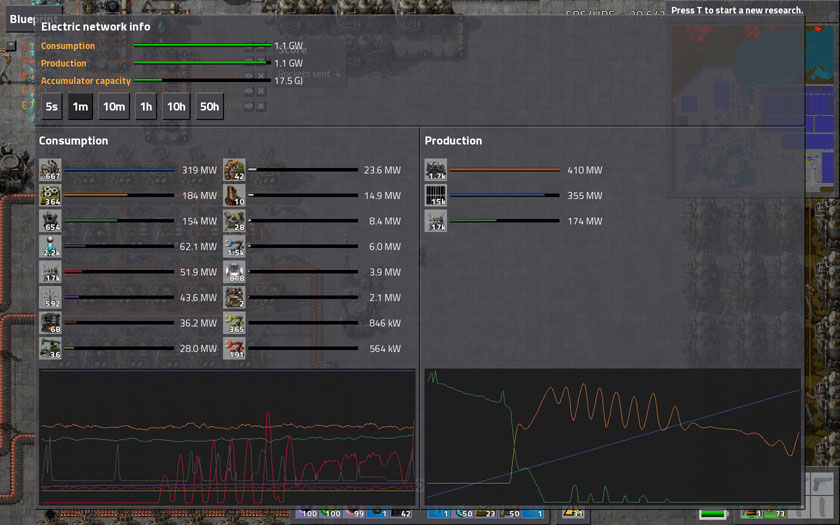The width and height of the screenshot is (840, 525).
Task: Choose the 1h time range
Action: click(x=146, y=107)
